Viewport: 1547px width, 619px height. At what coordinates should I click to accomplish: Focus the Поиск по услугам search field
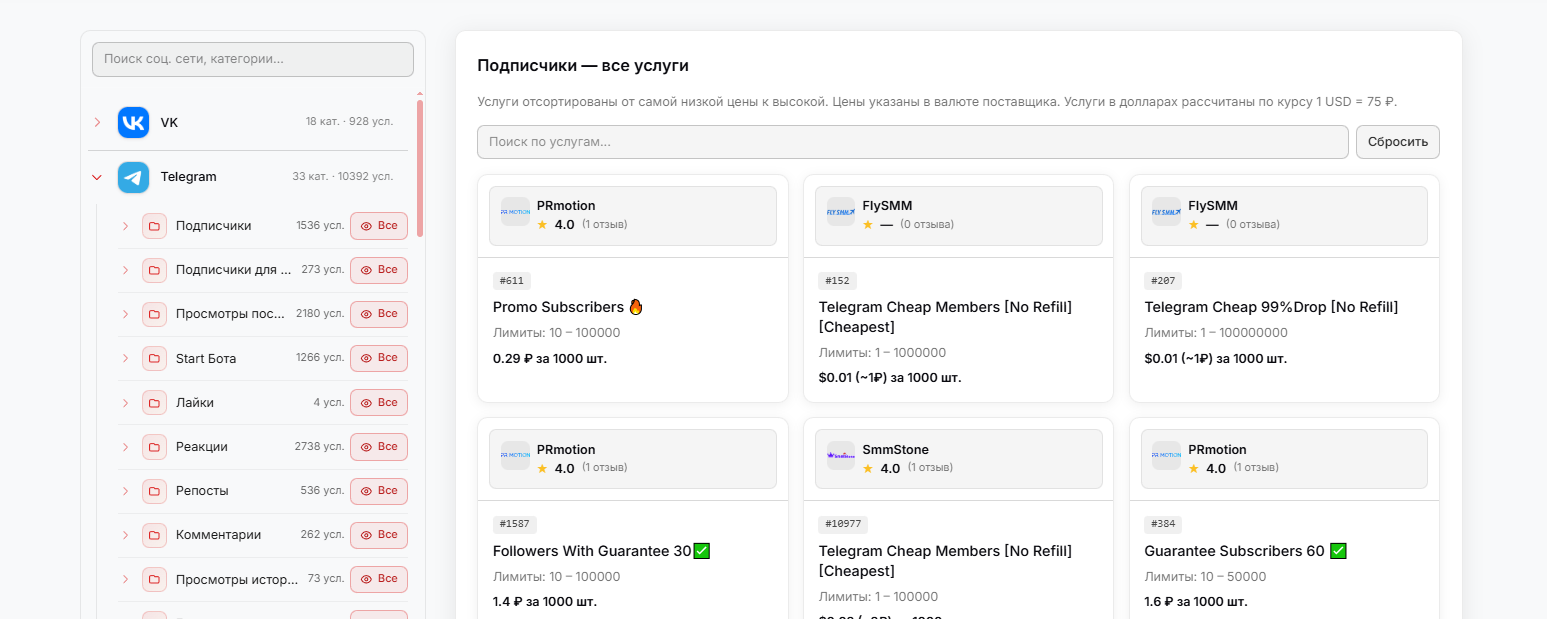point(912,142)
